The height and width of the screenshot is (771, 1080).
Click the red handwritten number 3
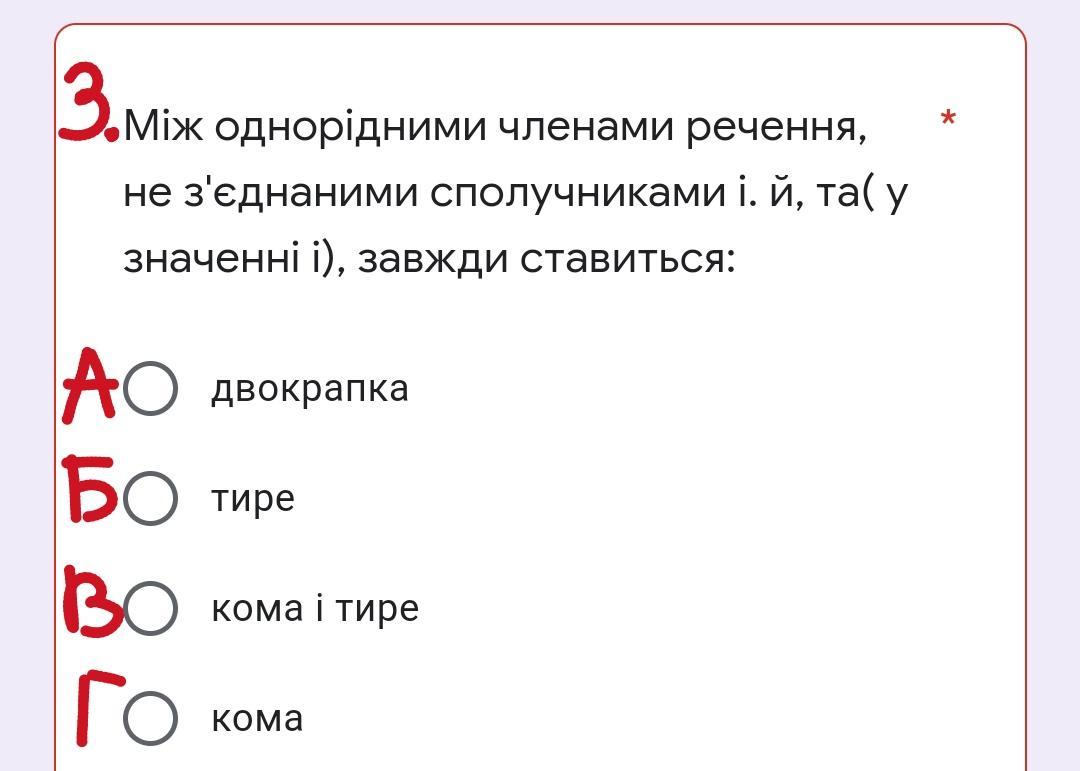[x=87, y=103]
